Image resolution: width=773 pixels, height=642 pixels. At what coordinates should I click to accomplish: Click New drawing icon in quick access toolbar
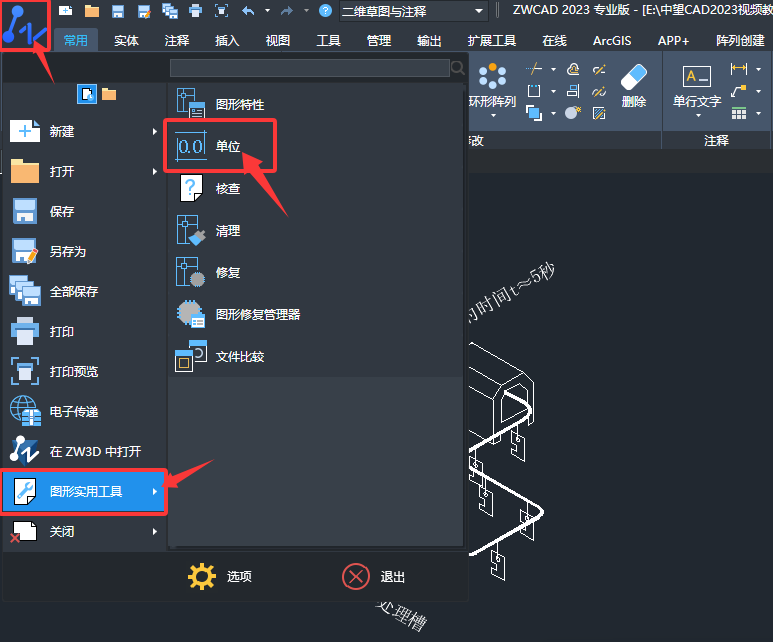tap(66, 11)
